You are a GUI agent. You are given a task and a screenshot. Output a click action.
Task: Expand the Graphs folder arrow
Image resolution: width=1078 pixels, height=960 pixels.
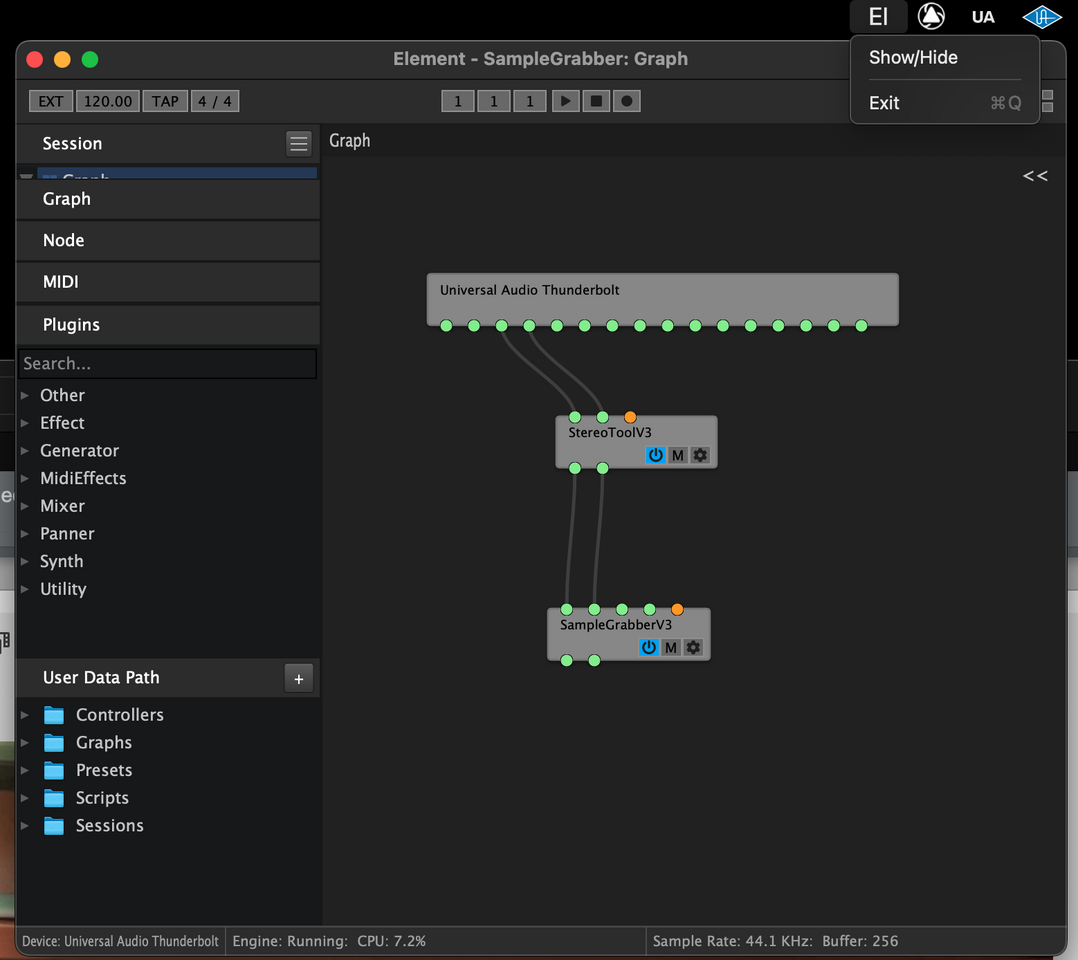[25, 743]
